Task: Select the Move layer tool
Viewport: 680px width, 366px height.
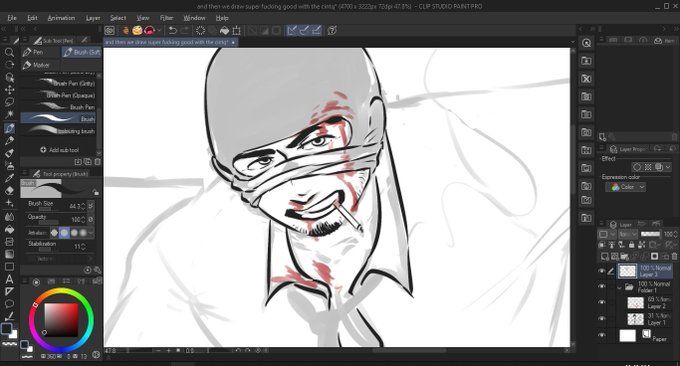Action: pyautogui.click(x=9, y=90)
